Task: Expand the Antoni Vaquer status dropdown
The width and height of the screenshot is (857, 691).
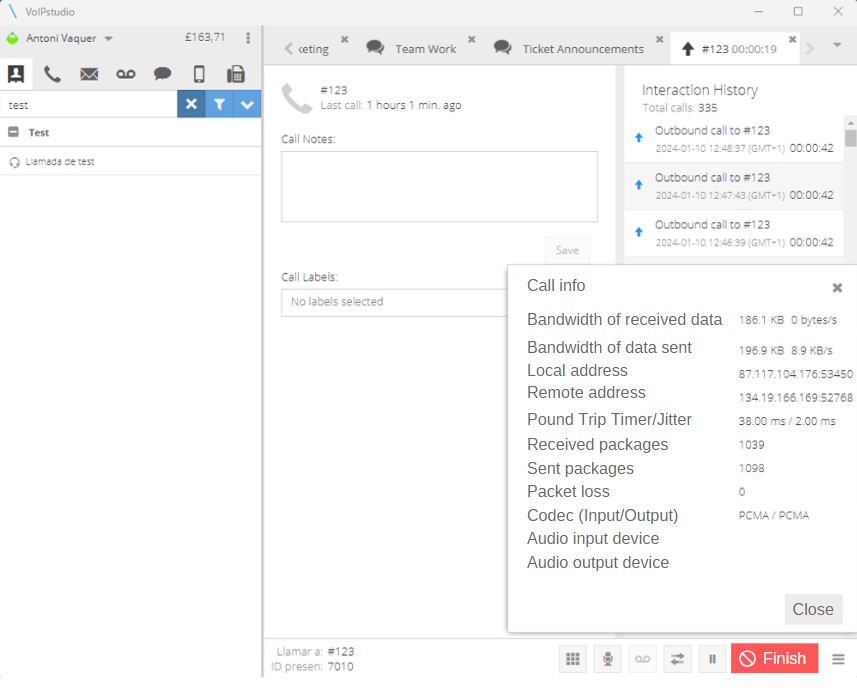Action: point(109,39)
